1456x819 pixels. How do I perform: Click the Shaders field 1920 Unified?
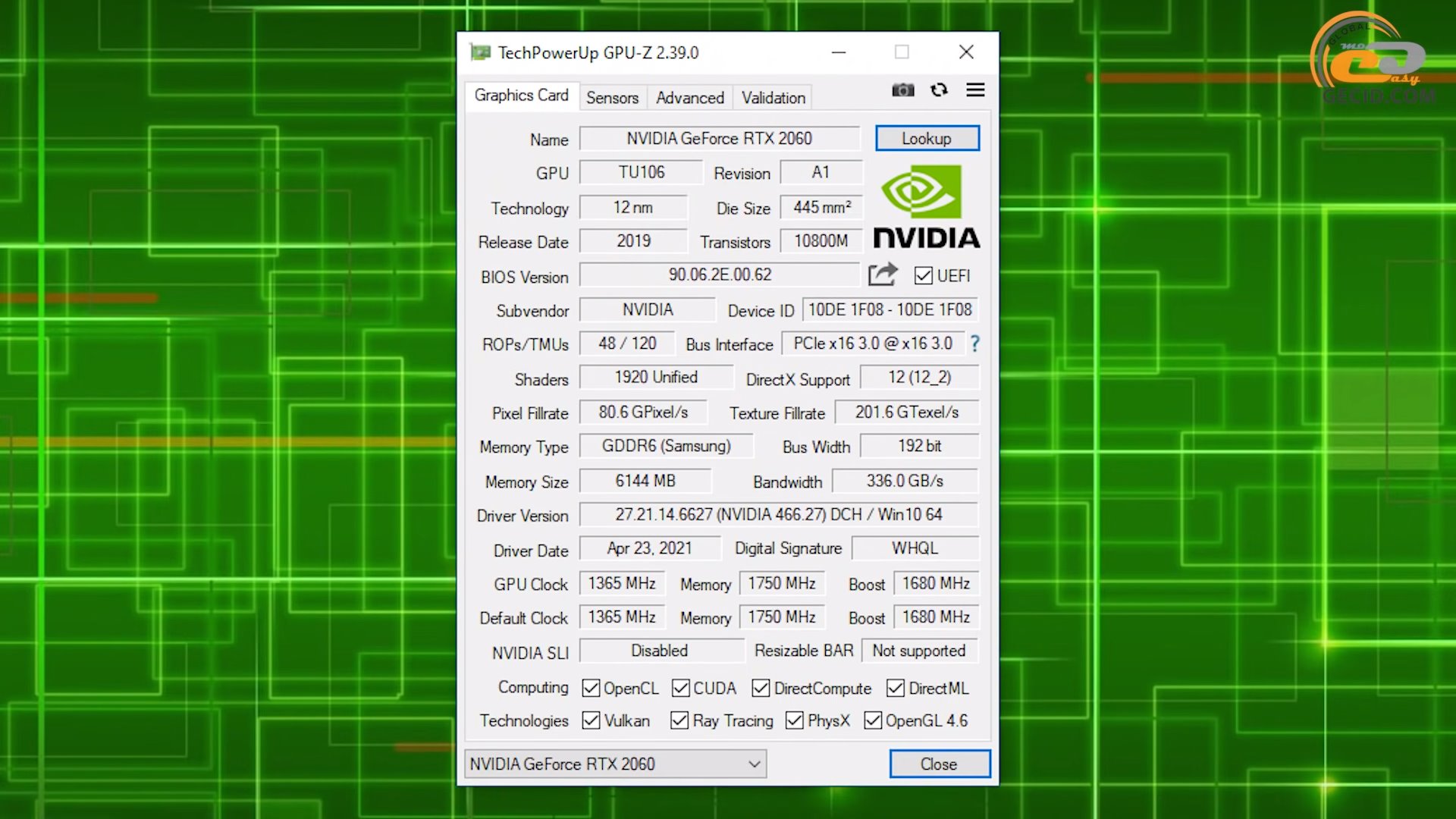point(657,378)
